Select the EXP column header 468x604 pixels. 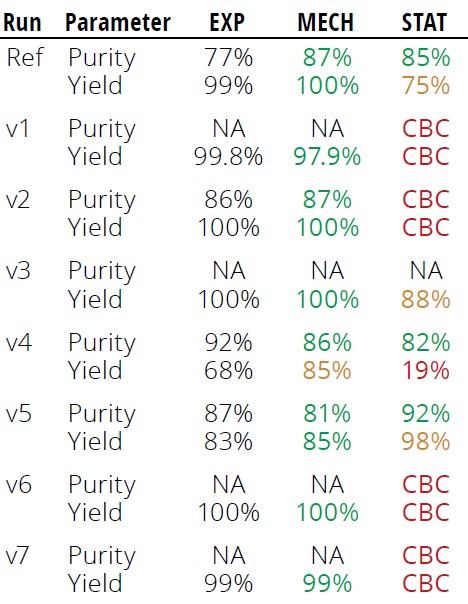point(227,22)
